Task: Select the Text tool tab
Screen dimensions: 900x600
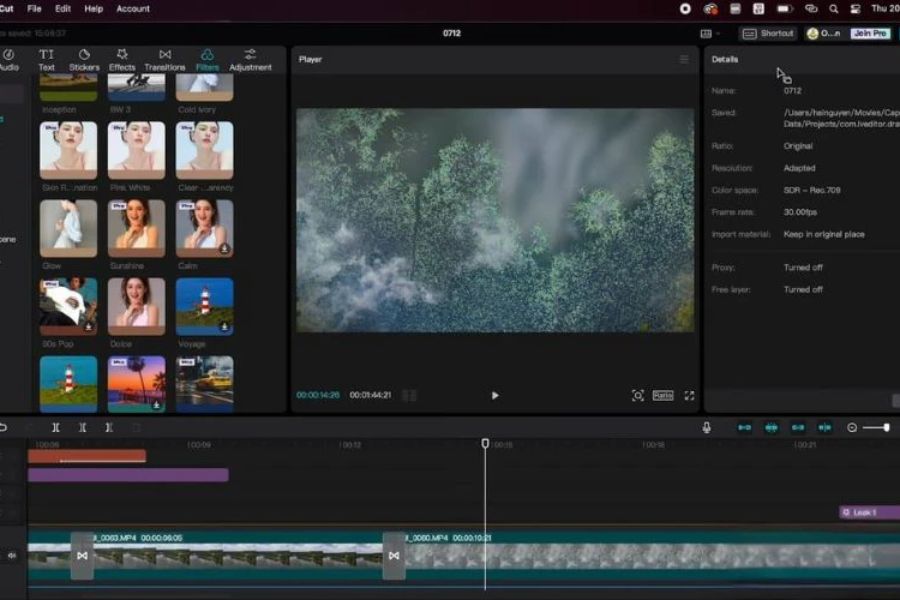Action: (46, 60)
